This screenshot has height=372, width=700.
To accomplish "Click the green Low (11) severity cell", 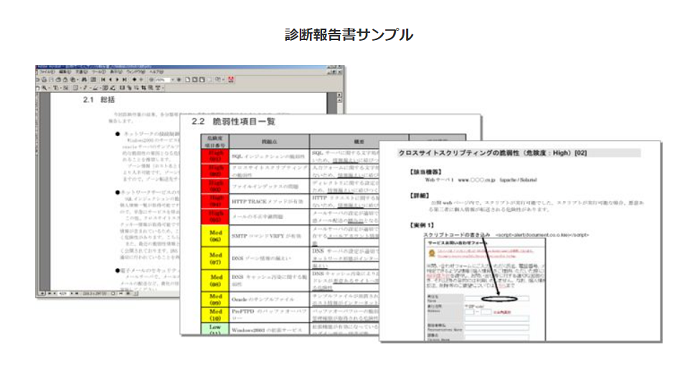I will pyautogui.click(x=215, y=330).
